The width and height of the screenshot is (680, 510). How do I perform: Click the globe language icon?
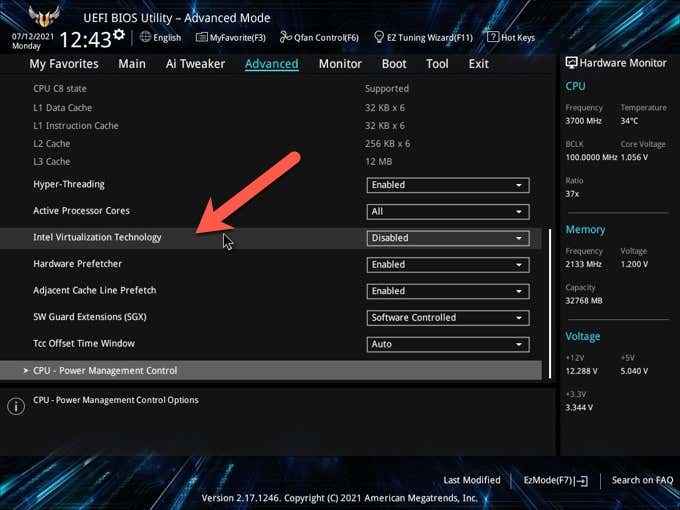coord(145,37)
